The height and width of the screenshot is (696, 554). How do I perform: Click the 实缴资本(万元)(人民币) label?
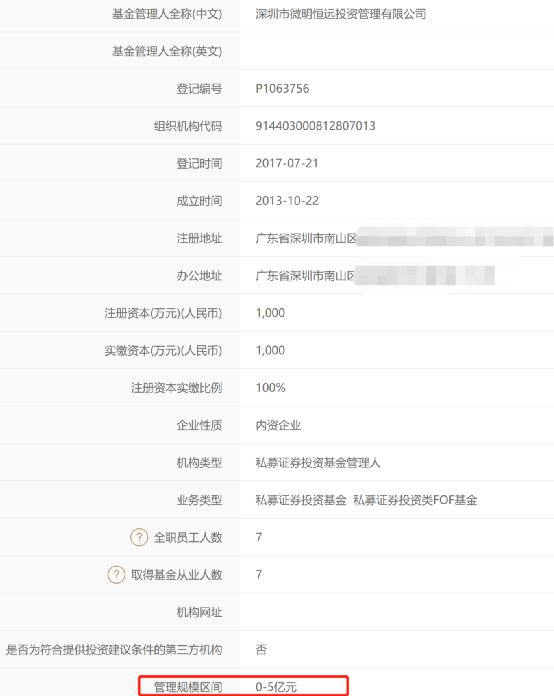point(163,350)
